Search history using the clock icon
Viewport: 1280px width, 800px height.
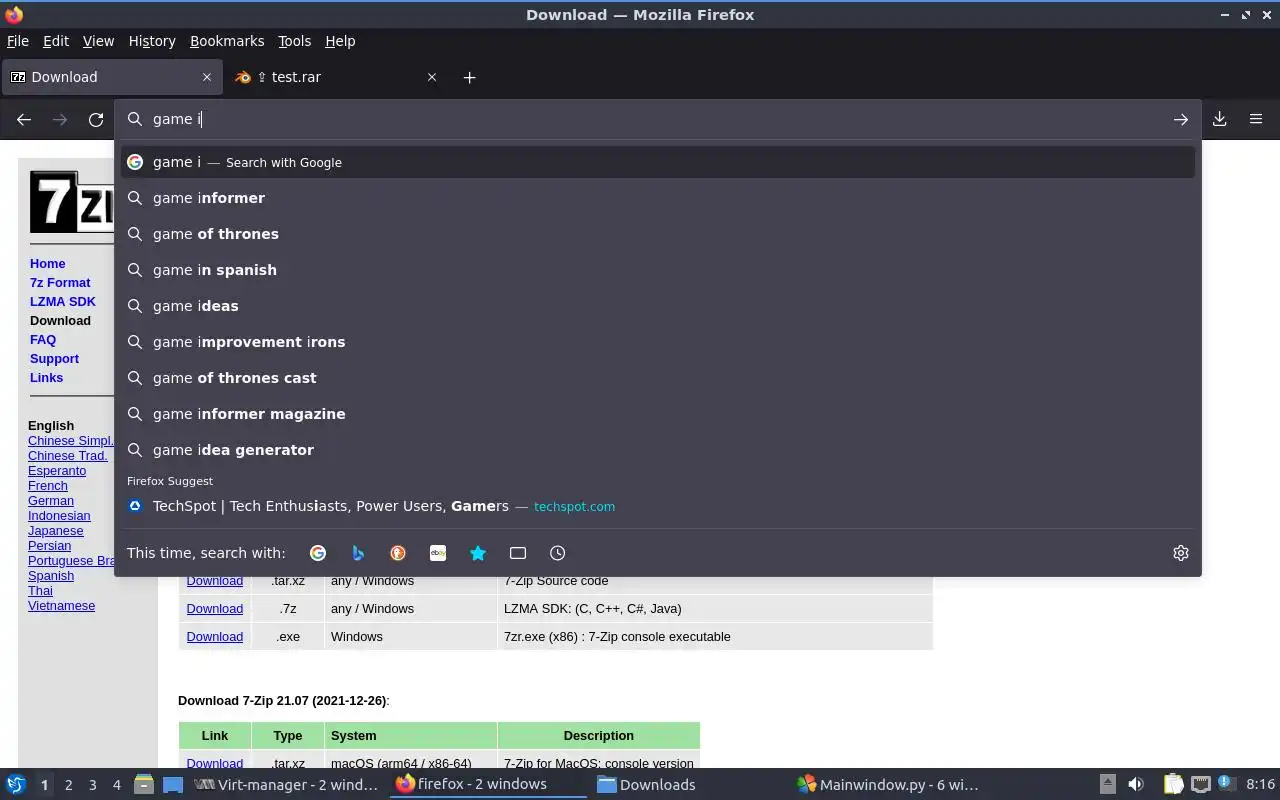pyautogui.click(x=558, y=553)
